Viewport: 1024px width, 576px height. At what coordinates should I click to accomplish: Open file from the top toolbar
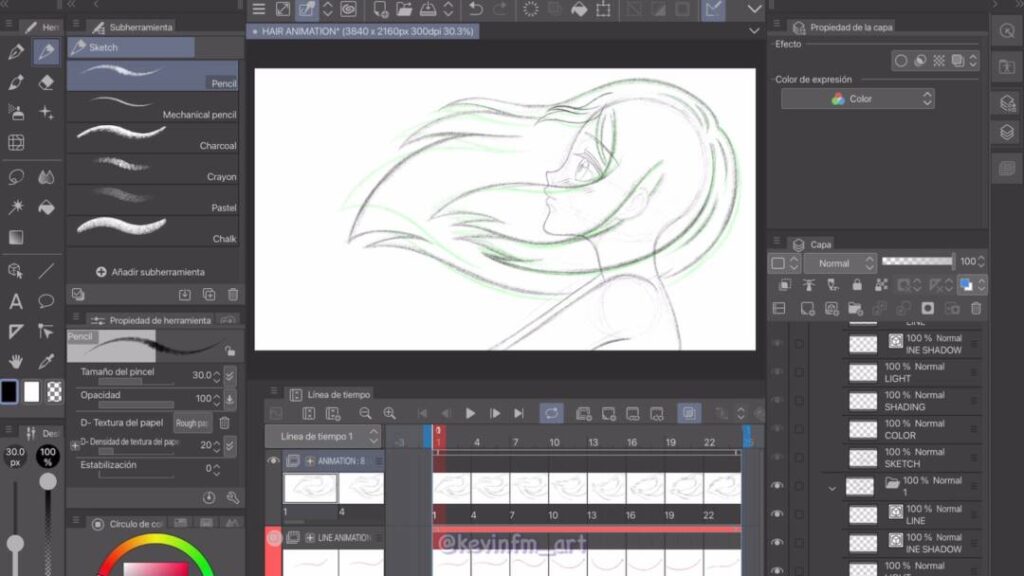tap(404, 9)
